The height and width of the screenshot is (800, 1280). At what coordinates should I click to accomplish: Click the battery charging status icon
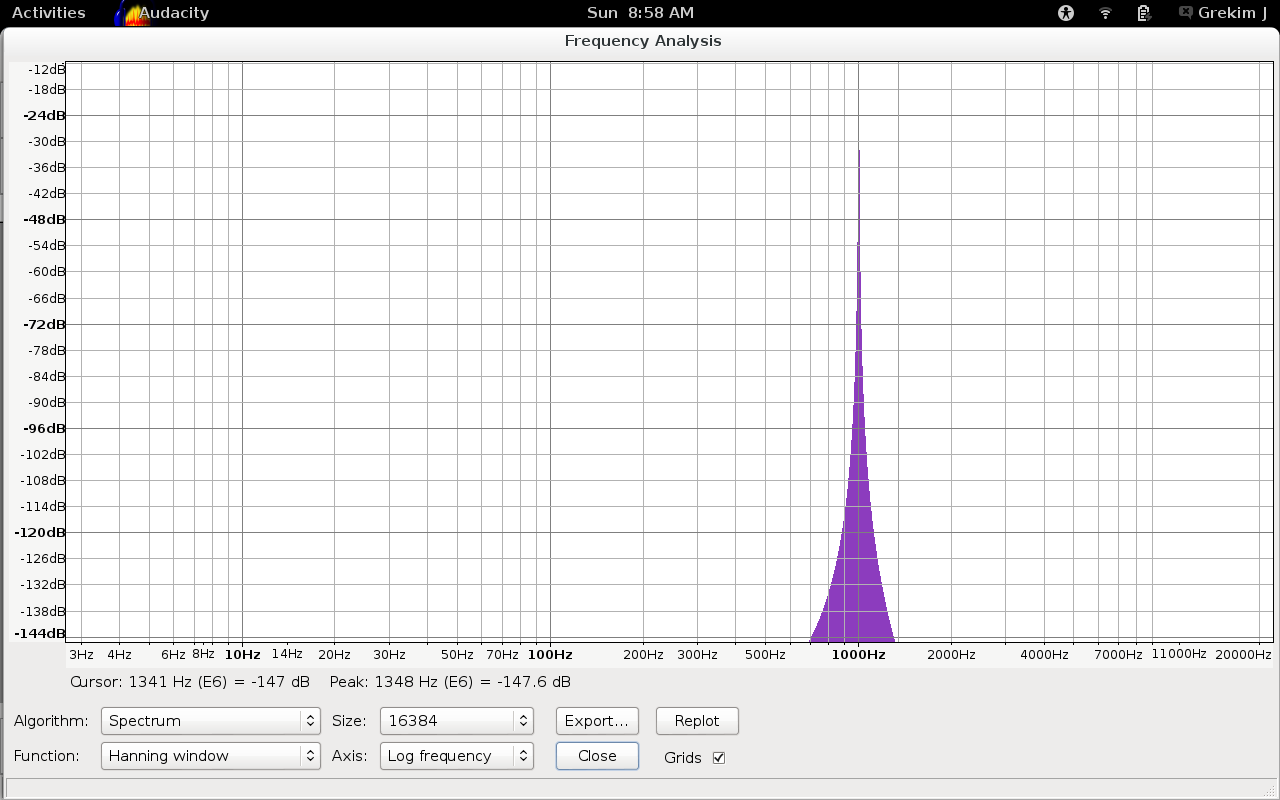point(1144,13)
